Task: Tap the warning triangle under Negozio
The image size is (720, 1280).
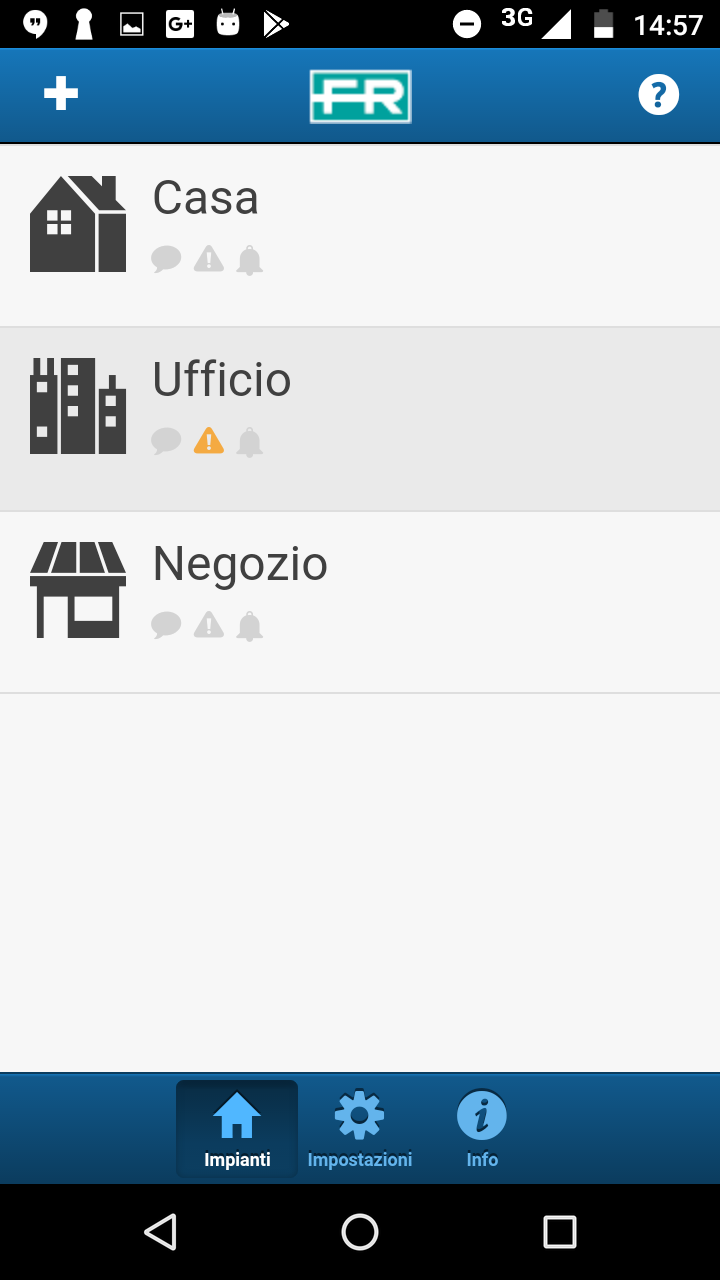Action: (x=208, y=625)
